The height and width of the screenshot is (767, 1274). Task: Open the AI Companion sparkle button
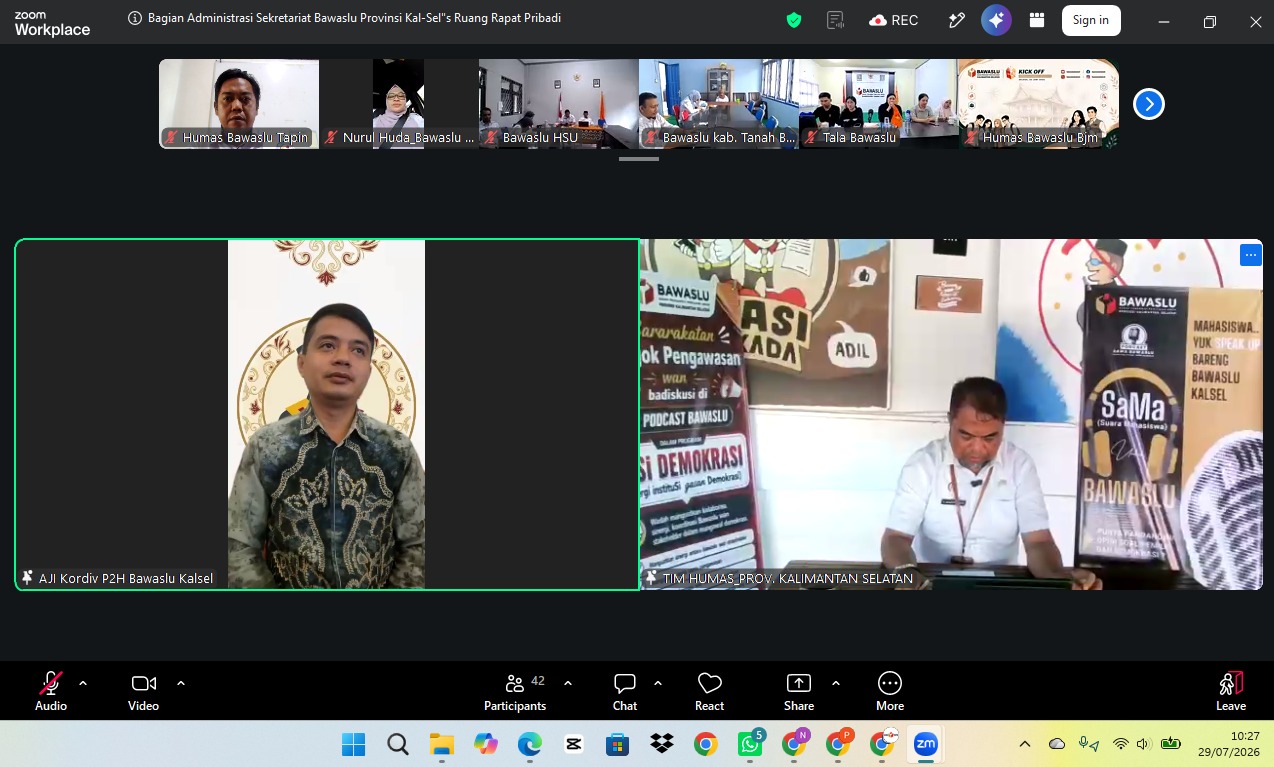996,20
